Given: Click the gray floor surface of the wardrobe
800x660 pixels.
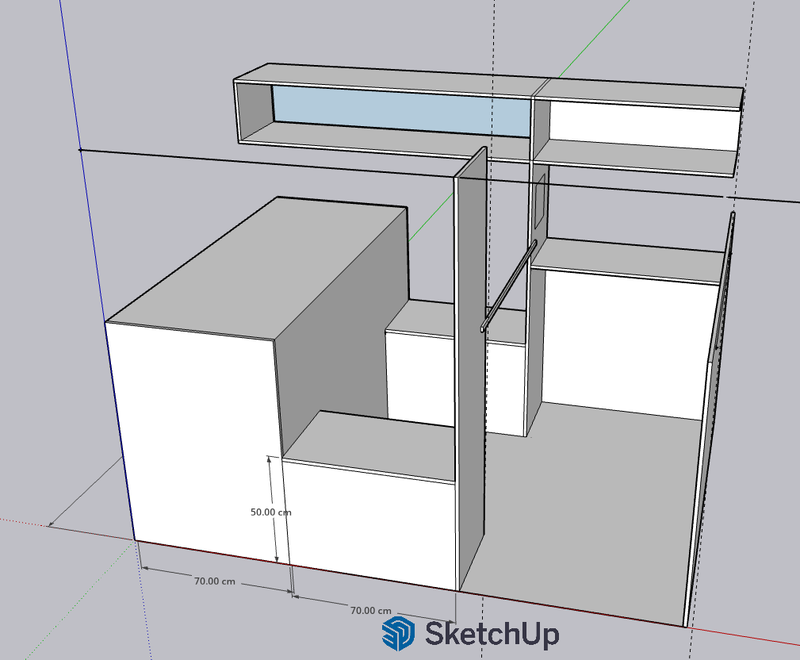Looking at the screenshot, I should pyautogui.click(x=600, y=500).
